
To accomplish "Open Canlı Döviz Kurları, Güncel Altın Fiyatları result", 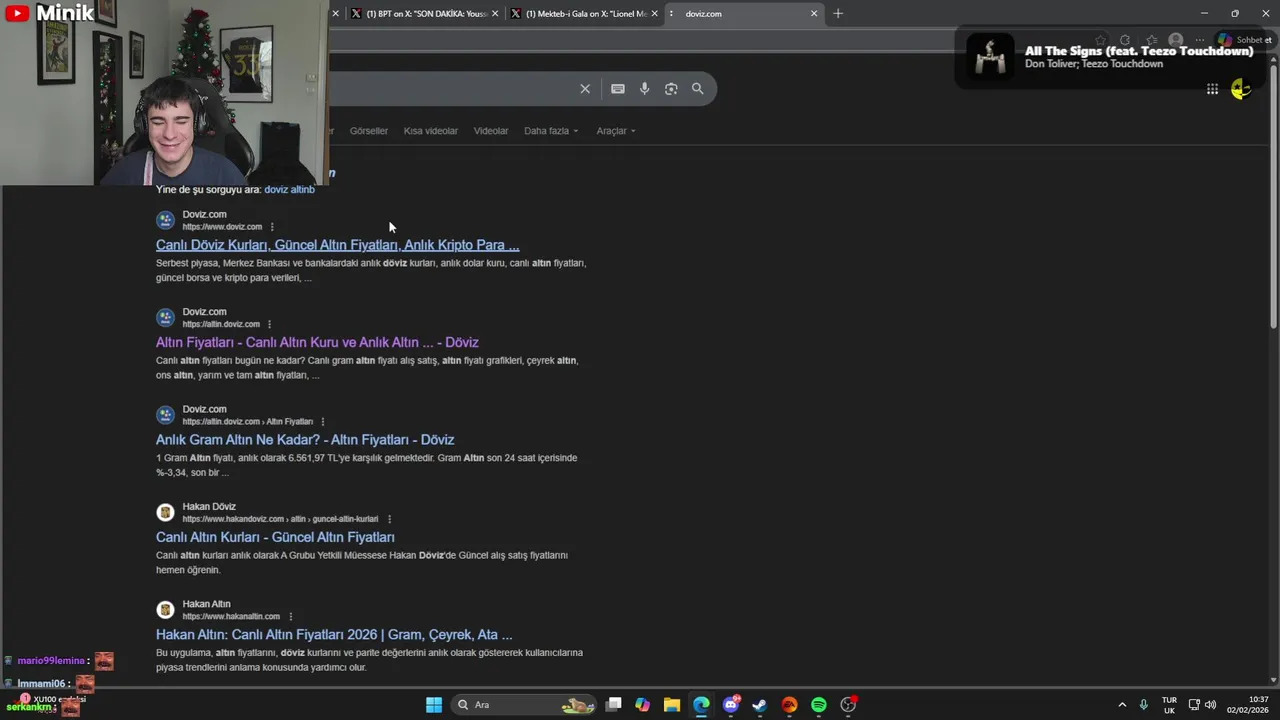I will [x=337, y=245].
